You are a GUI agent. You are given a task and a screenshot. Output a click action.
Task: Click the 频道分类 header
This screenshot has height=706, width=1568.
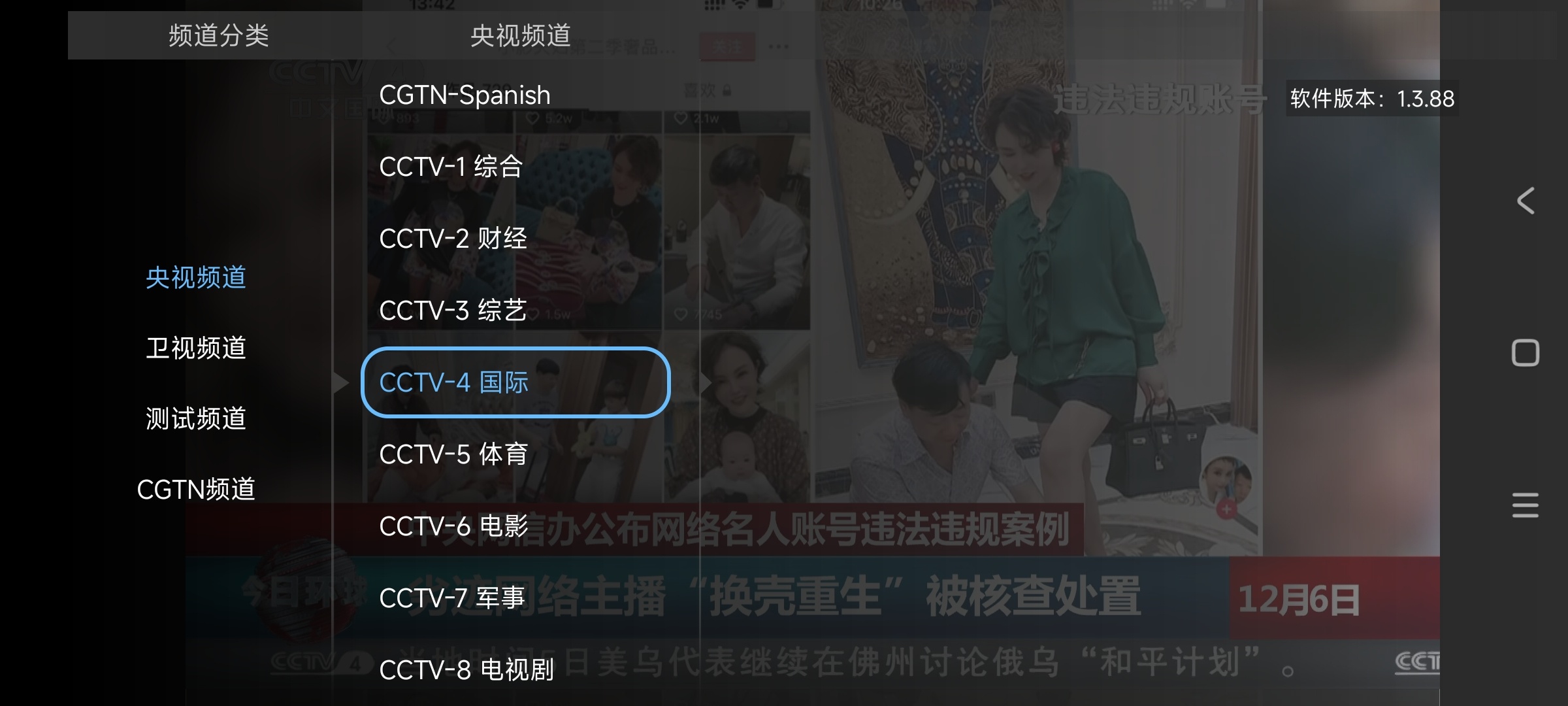(219, 35)
